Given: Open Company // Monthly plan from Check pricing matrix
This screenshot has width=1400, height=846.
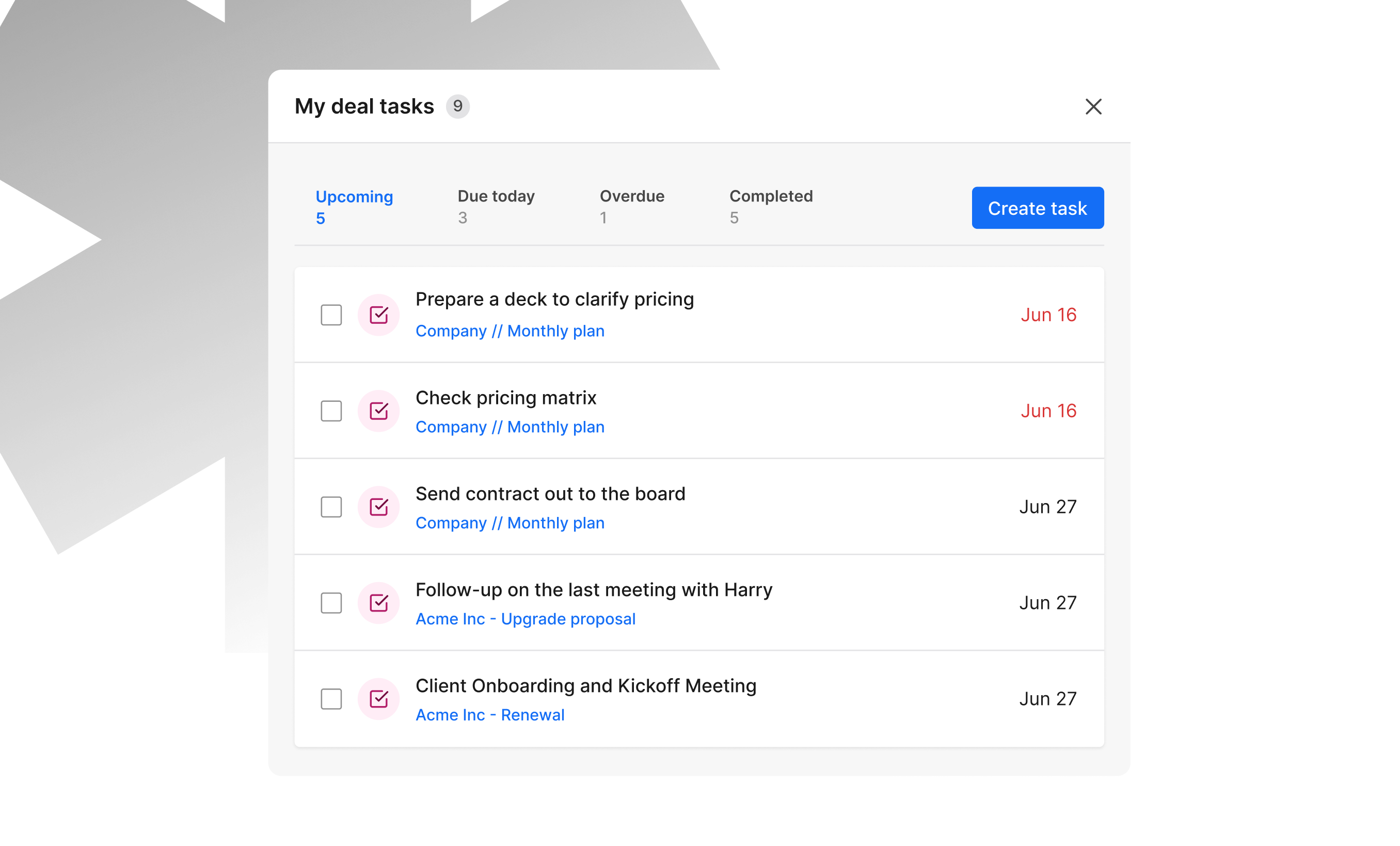Looking at the screenshot, I should click(x=510, y=427).
